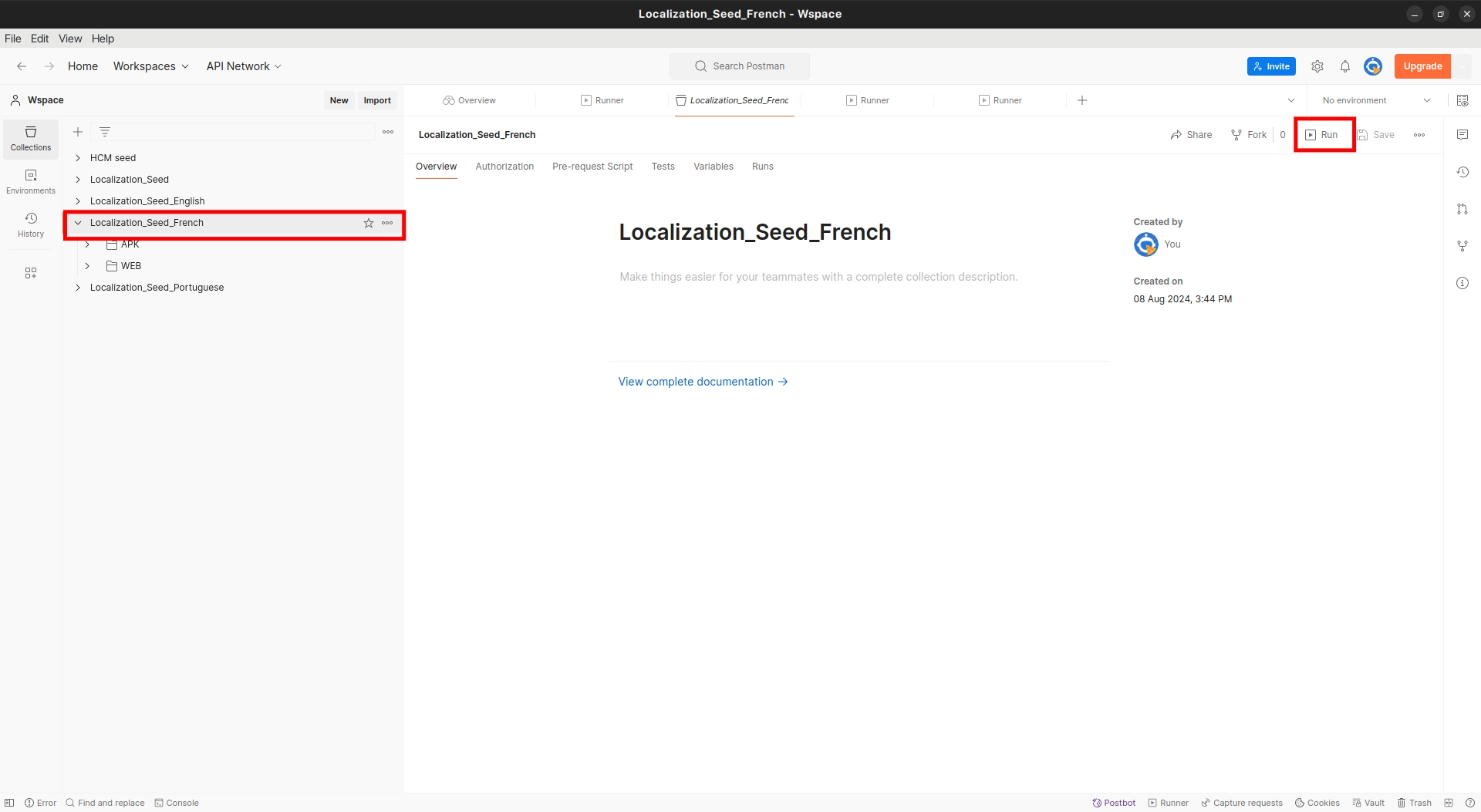
Task: Open the comments icon in right sidebar
Action: [1462, 135]
